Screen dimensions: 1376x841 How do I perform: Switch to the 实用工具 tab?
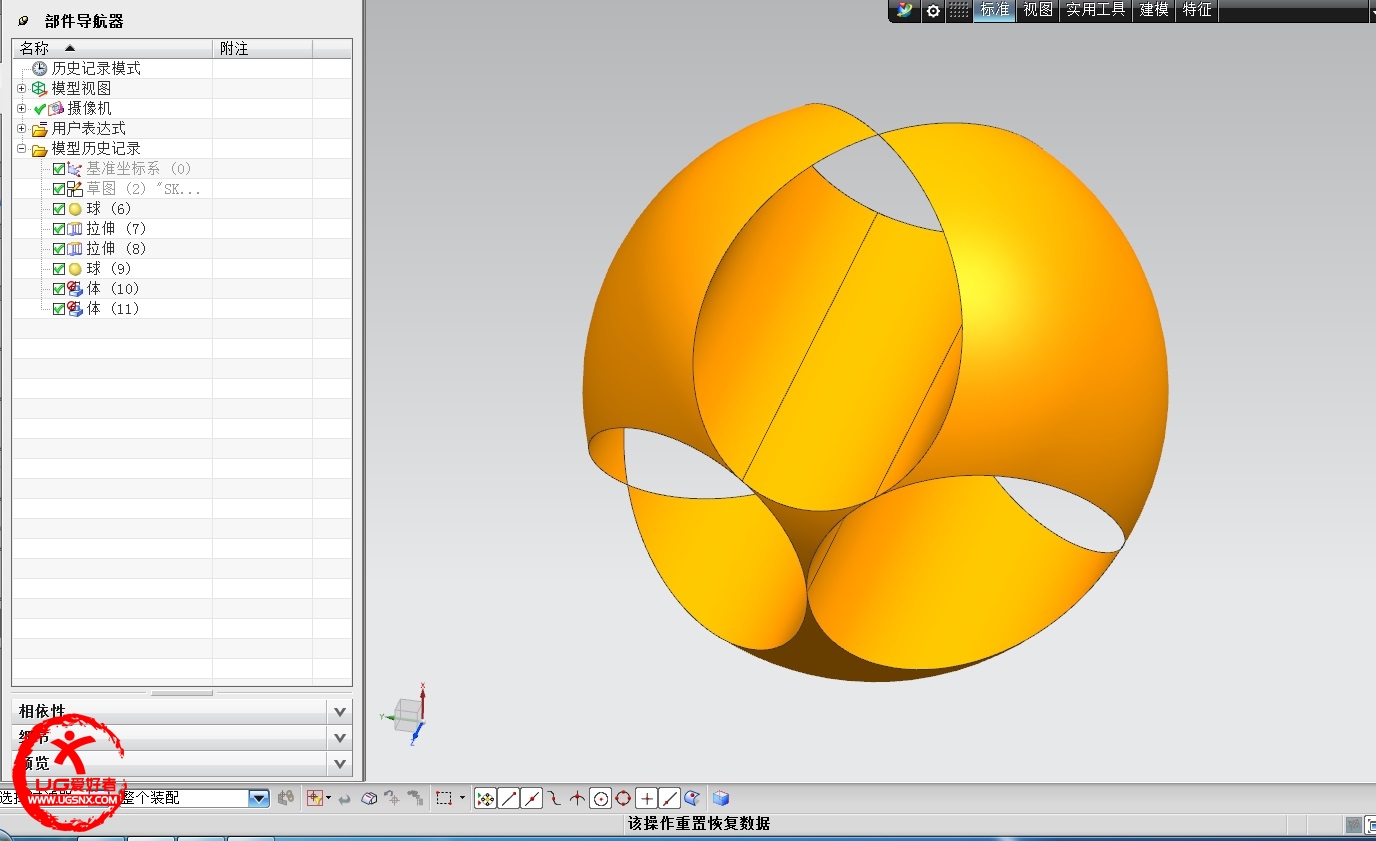[x=1096, y=10]
